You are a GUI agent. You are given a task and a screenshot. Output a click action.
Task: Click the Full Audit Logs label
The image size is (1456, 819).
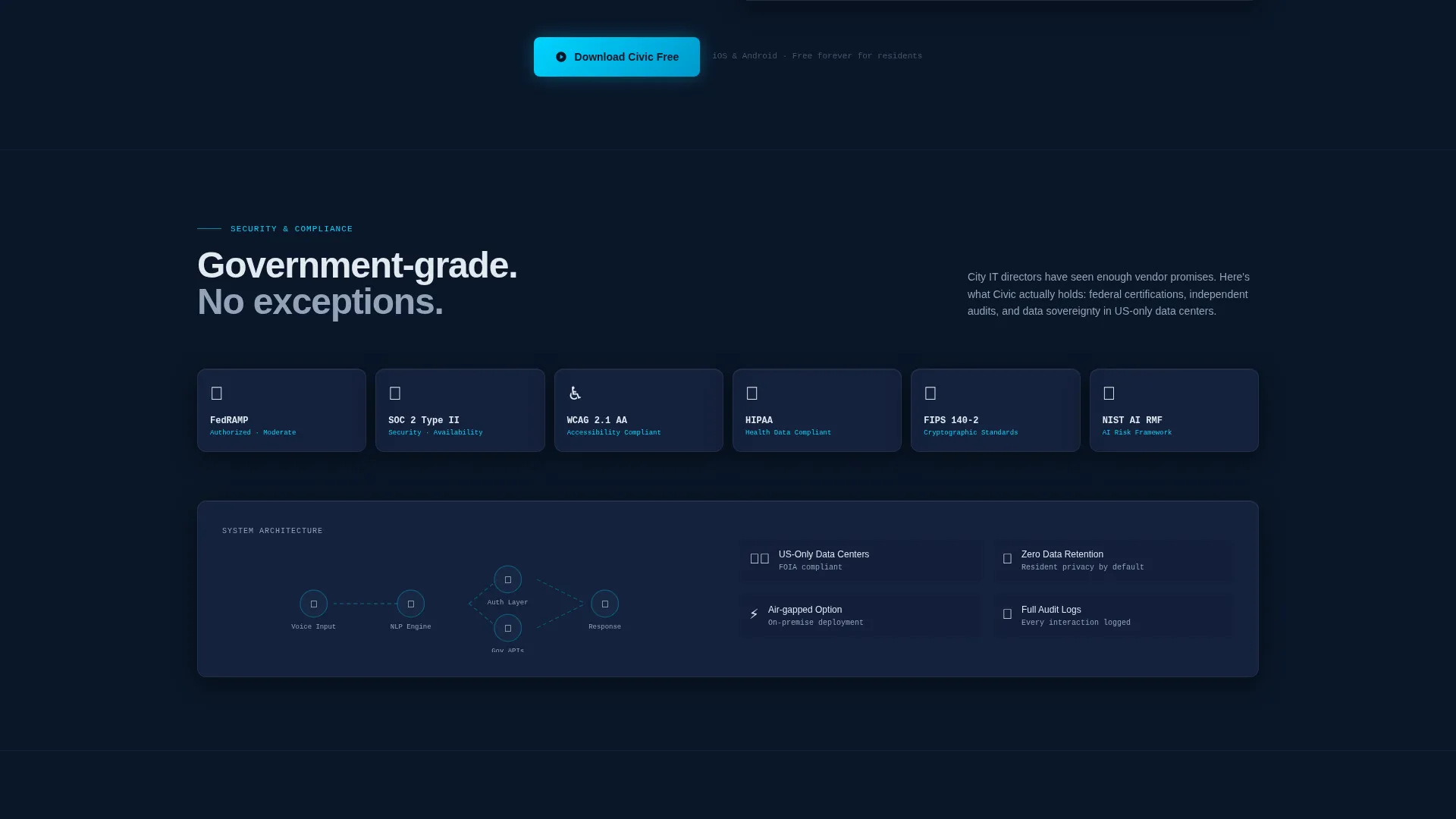click(1051, 610)
